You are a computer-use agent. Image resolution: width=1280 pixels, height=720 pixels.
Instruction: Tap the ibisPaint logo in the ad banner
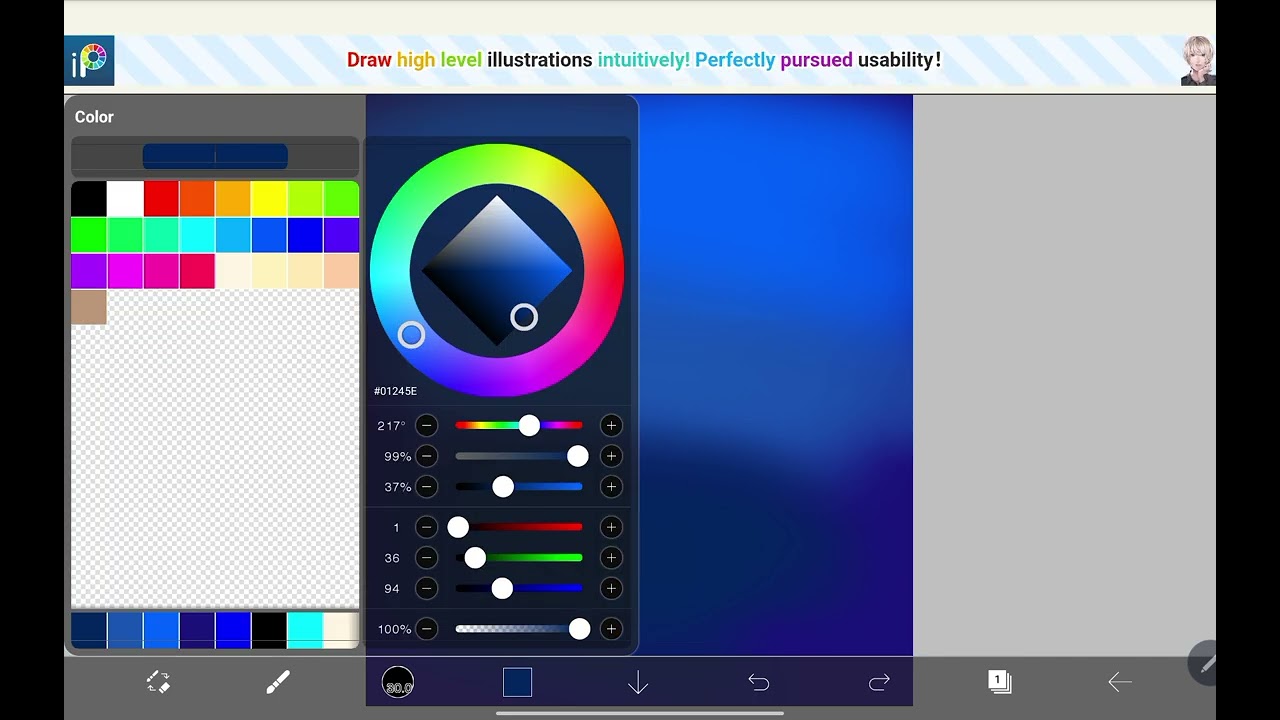(89, 60)
